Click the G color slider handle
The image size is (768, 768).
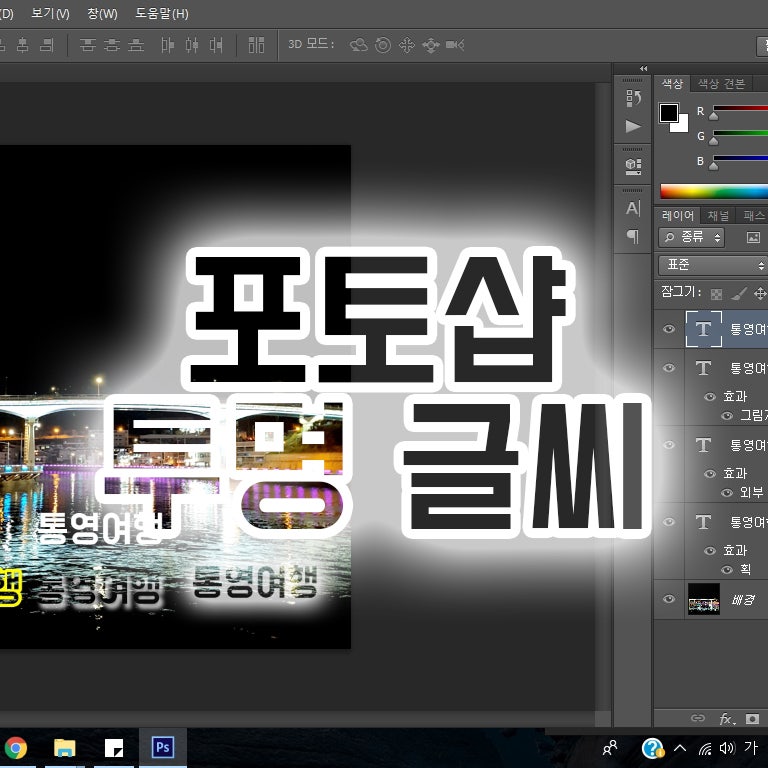tap(714, 141)
